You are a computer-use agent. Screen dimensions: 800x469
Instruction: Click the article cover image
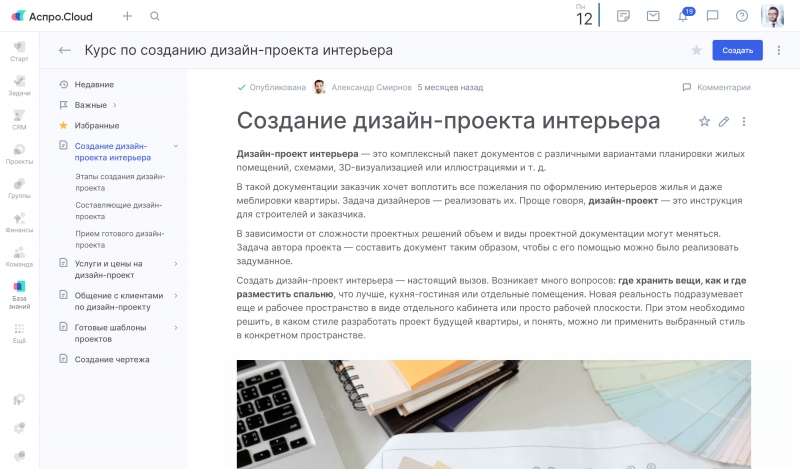(493, 414)
